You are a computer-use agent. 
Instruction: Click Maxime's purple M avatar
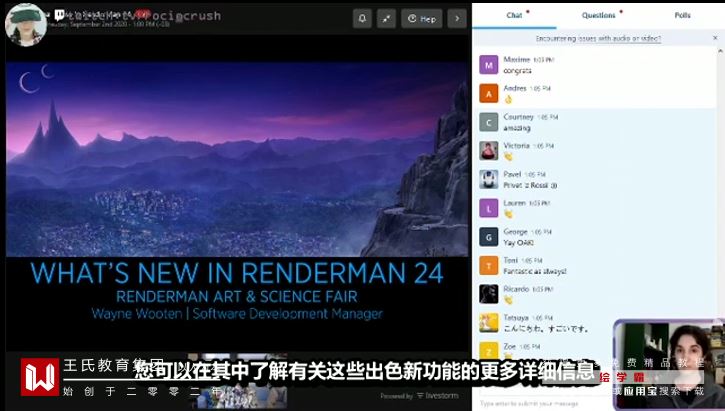[489, 65]
